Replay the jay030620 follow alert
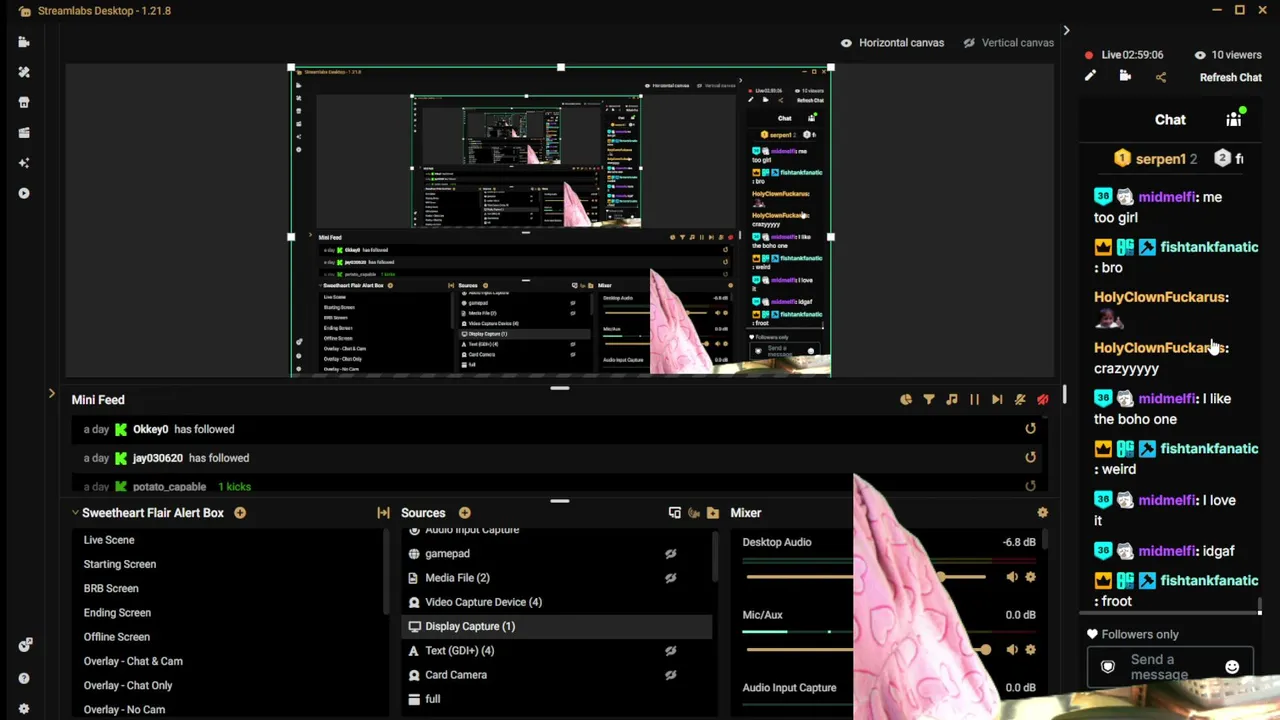 pos(1030,458)
